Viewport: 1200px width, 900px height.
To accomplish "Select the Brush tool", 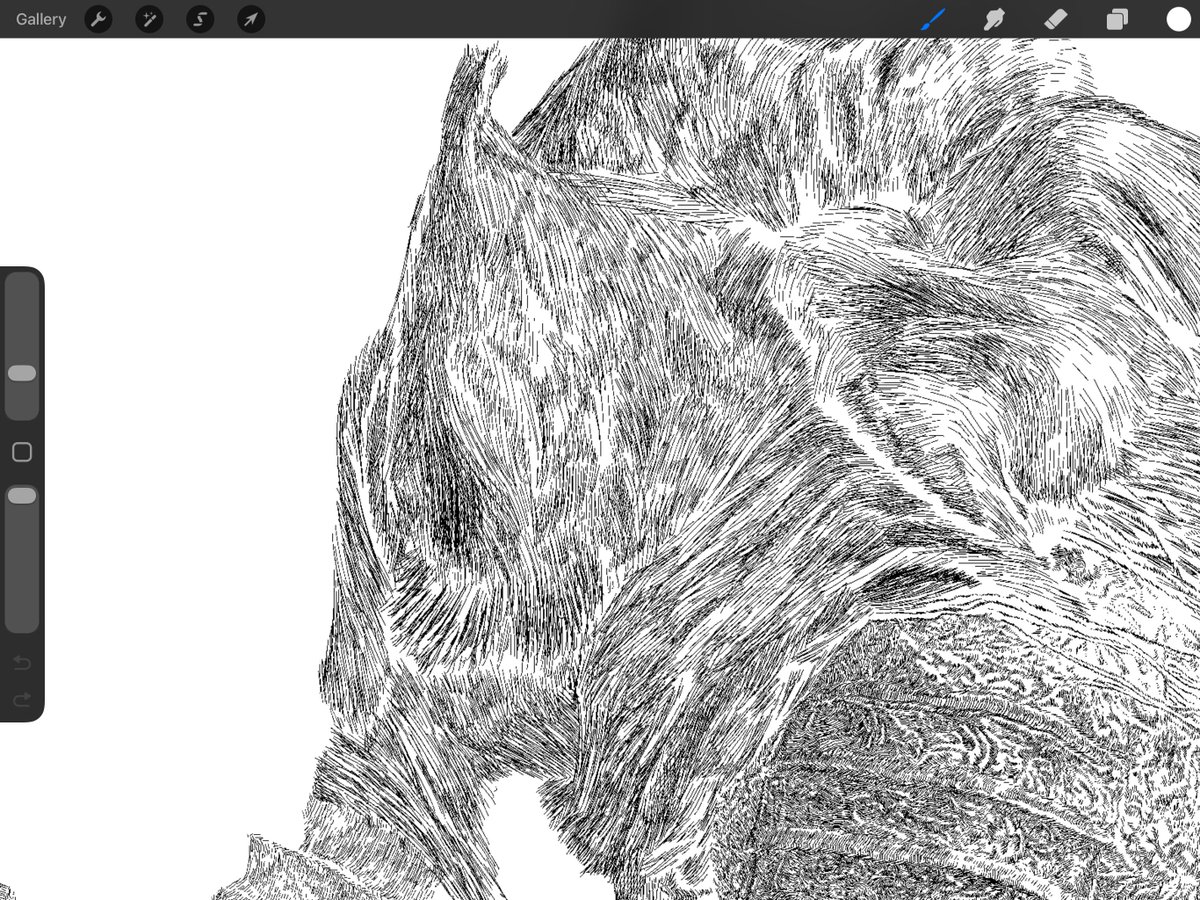I will [x=932, y=19].
